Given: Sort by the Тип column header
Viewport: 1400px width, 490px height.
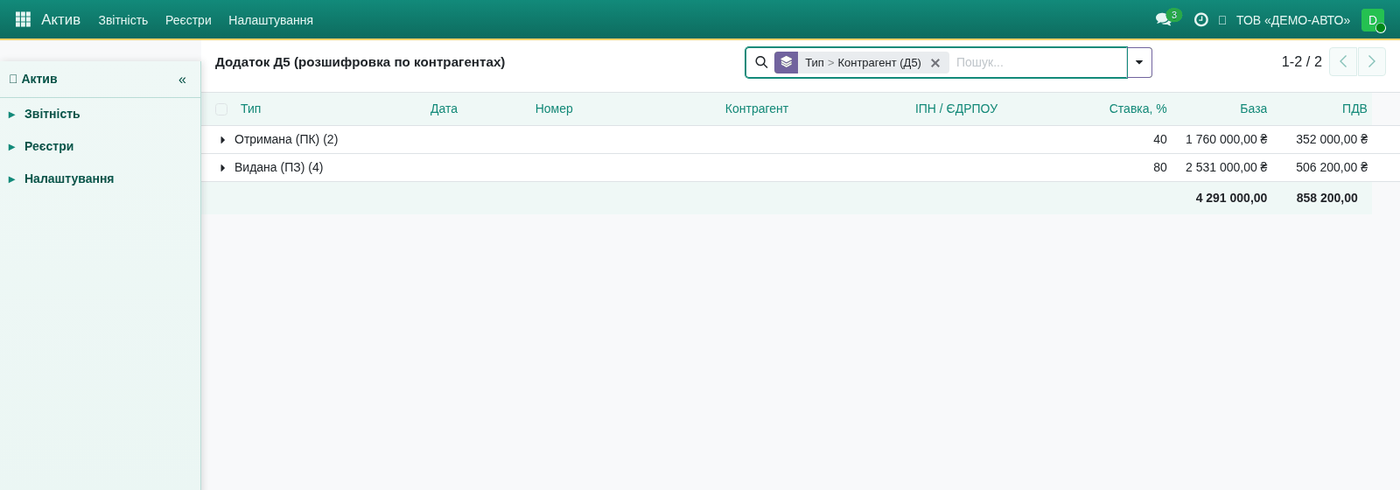Looking at the screenshot, I should point(250,109).
